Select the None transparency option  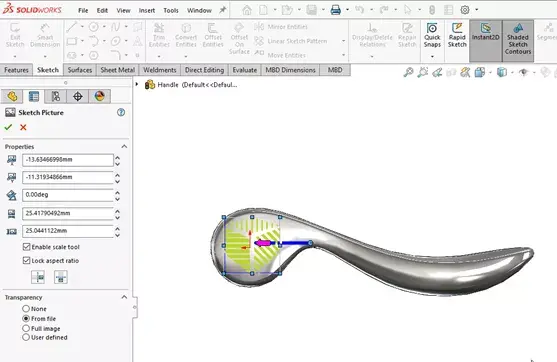click(x=26, y=308)
